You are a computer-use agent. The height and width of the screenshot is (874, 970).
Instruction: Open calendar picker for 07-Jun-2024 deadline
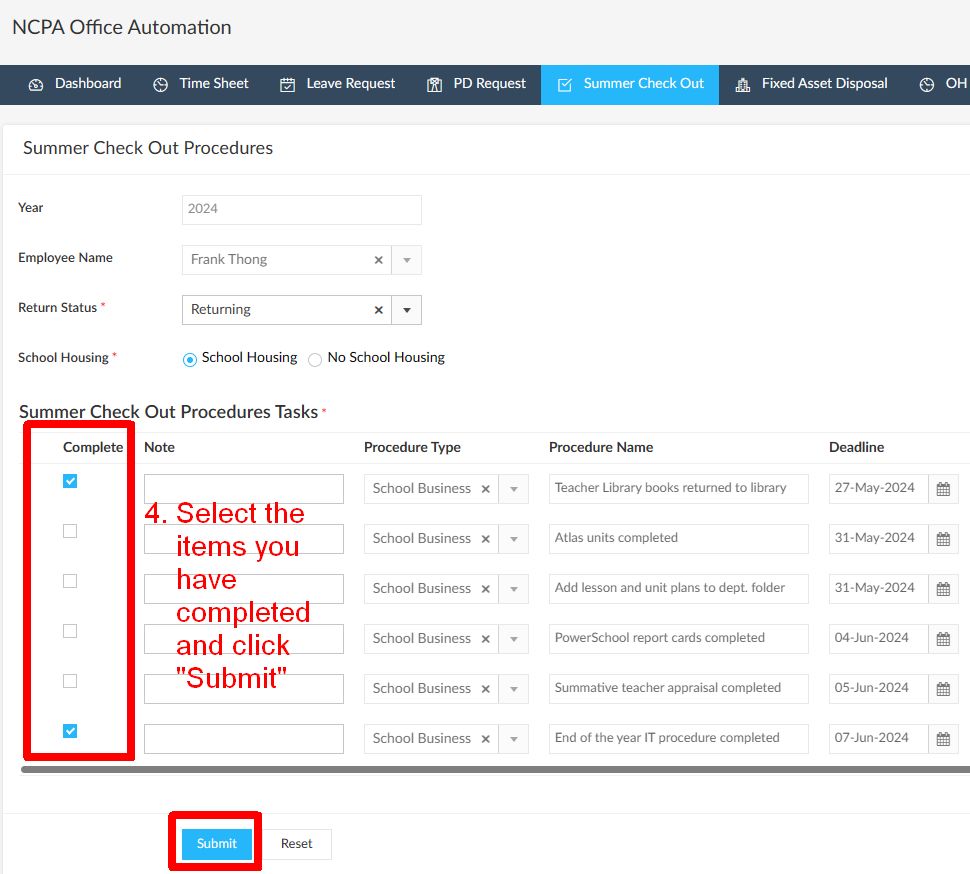tap(943, 739)
